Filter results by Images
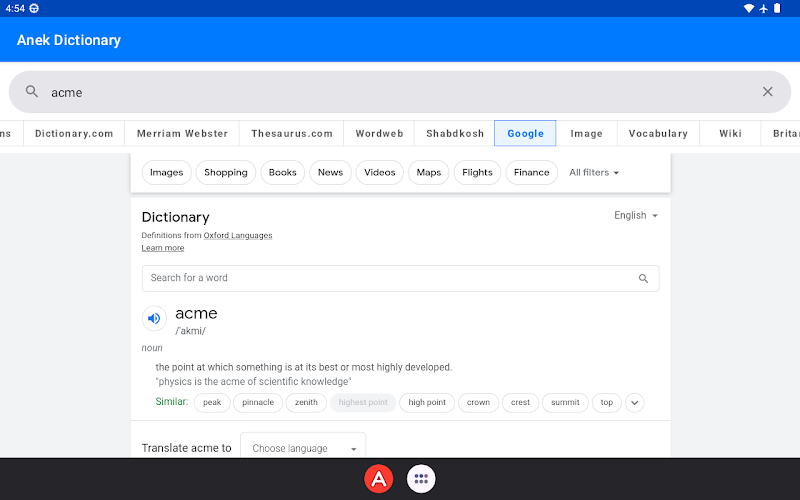Screen dimensions: 800x500 (166, 172)
